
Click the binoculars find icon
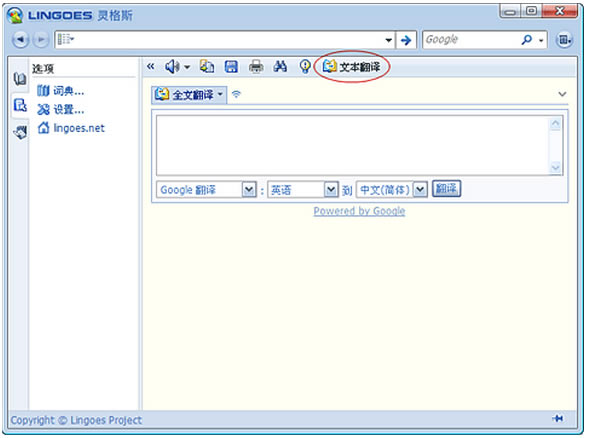[x=280, y=67]
